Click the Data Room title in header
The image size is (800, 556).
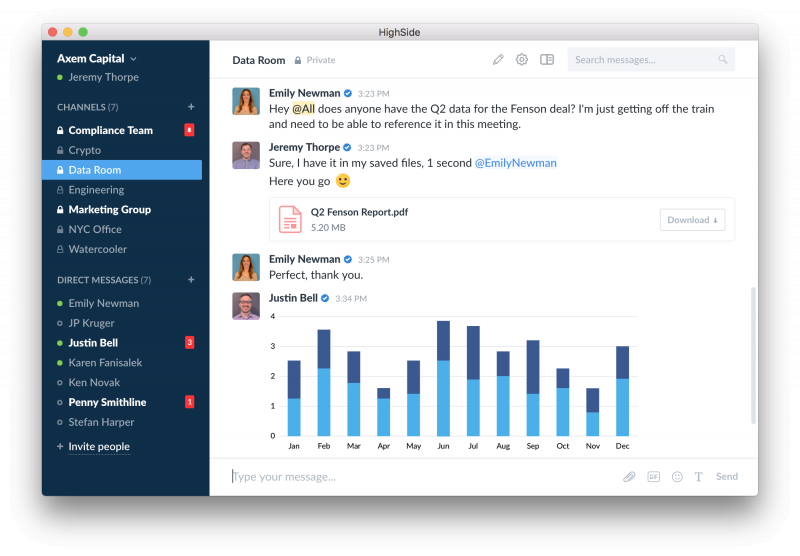pos(259,60)
